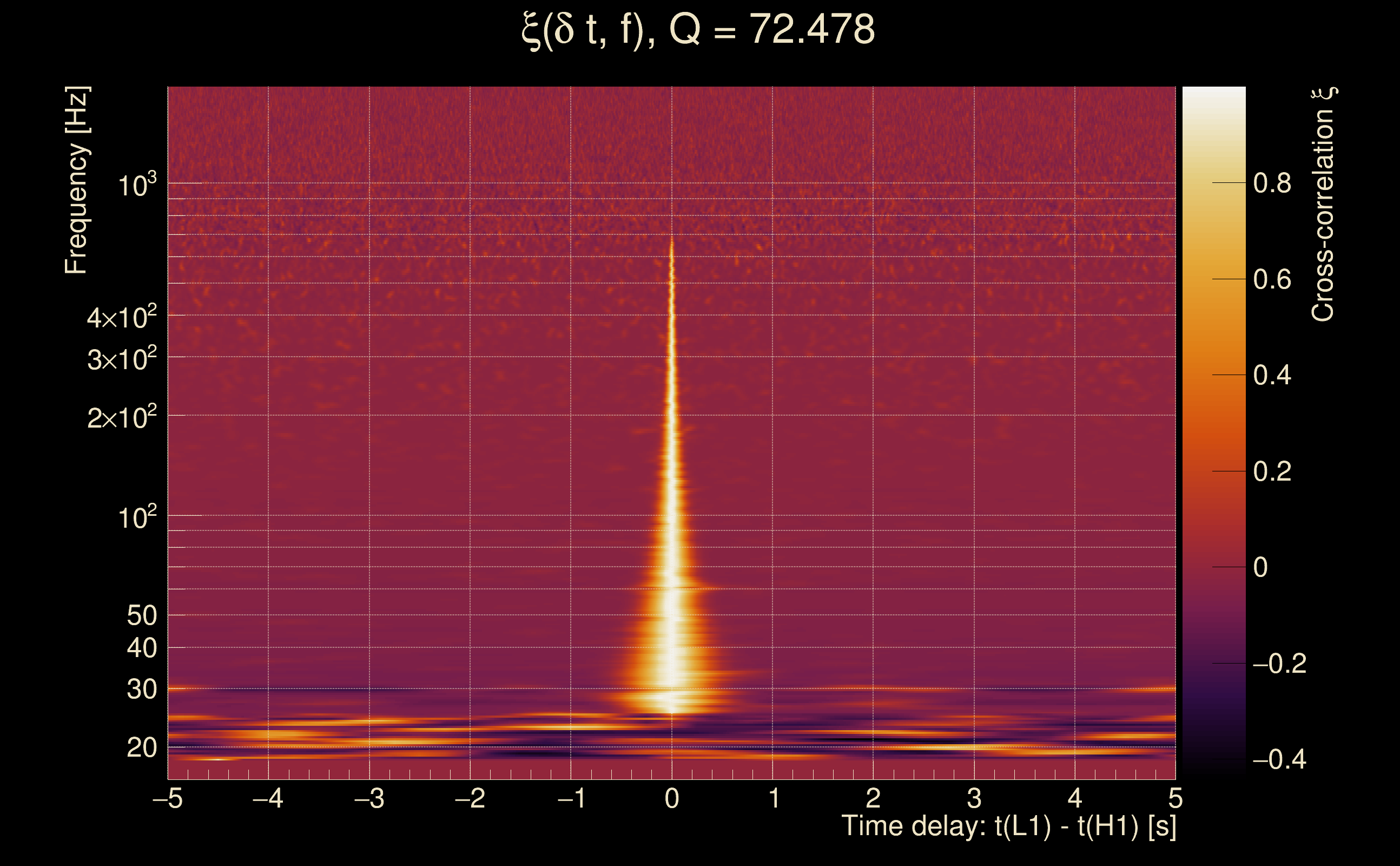
Task: Click the Time delay t(L1) - t(H1) axis label
Action: click(1008, 826)
